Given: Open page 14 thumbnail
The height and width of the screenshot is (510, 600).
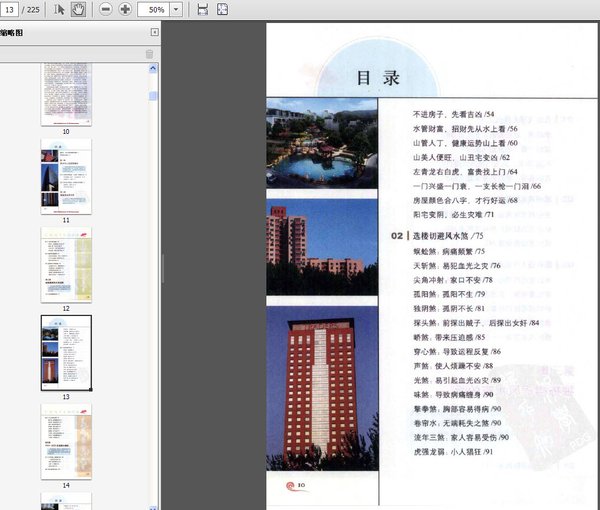Looking at the screenshot, I should (66, 442).
